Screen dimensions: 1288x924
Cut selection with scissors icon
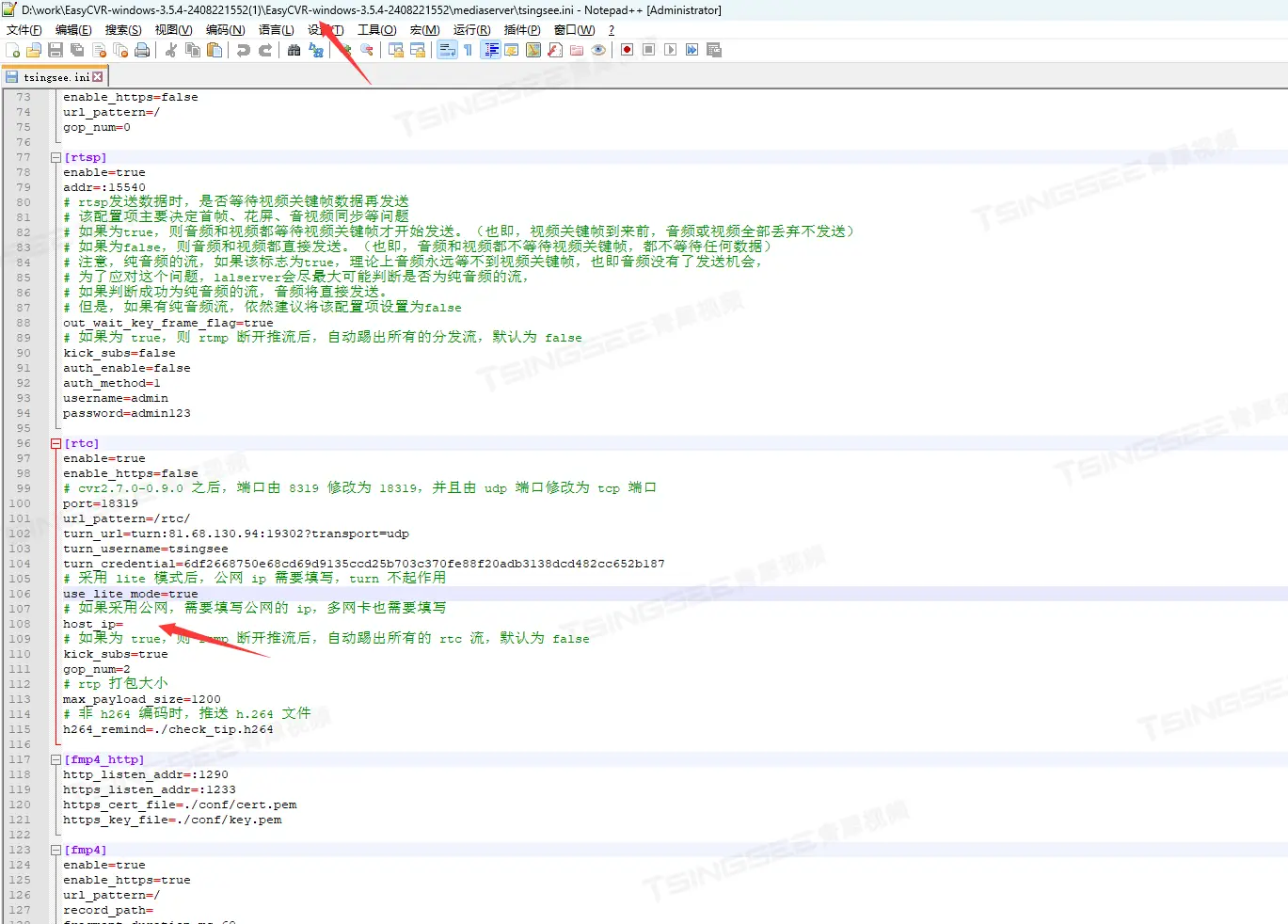click(x=171, y=50)
